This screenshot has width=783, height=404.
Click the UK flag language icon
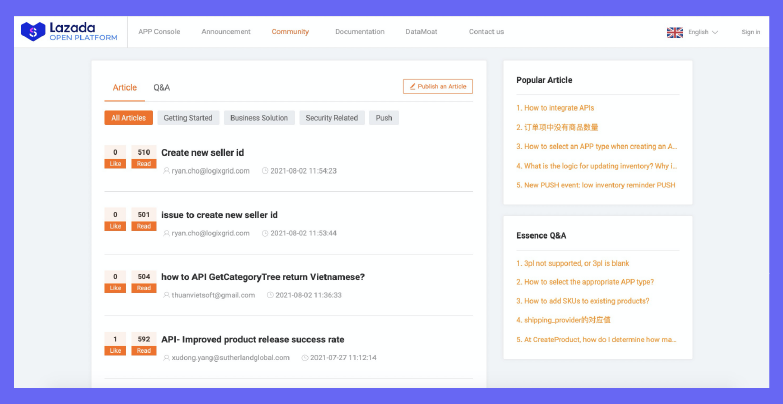point(675,32)
